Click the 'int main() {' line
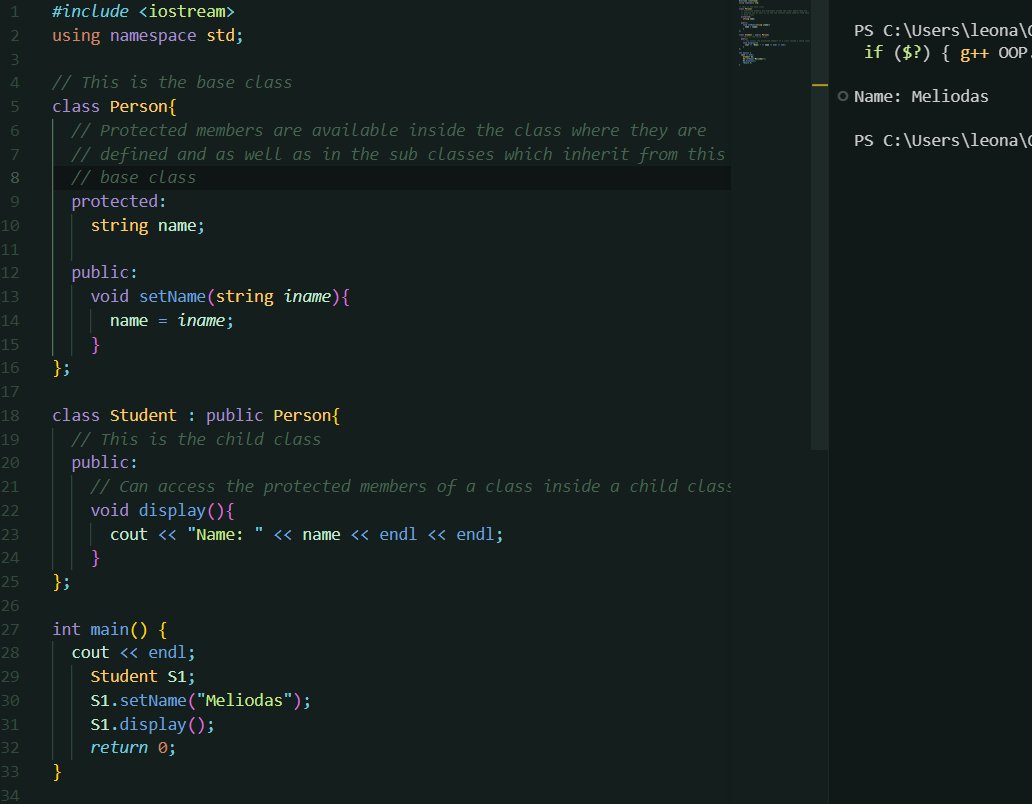Image resolution: width=1032 pixels, height=804 pixels. (x=109, y=630)
